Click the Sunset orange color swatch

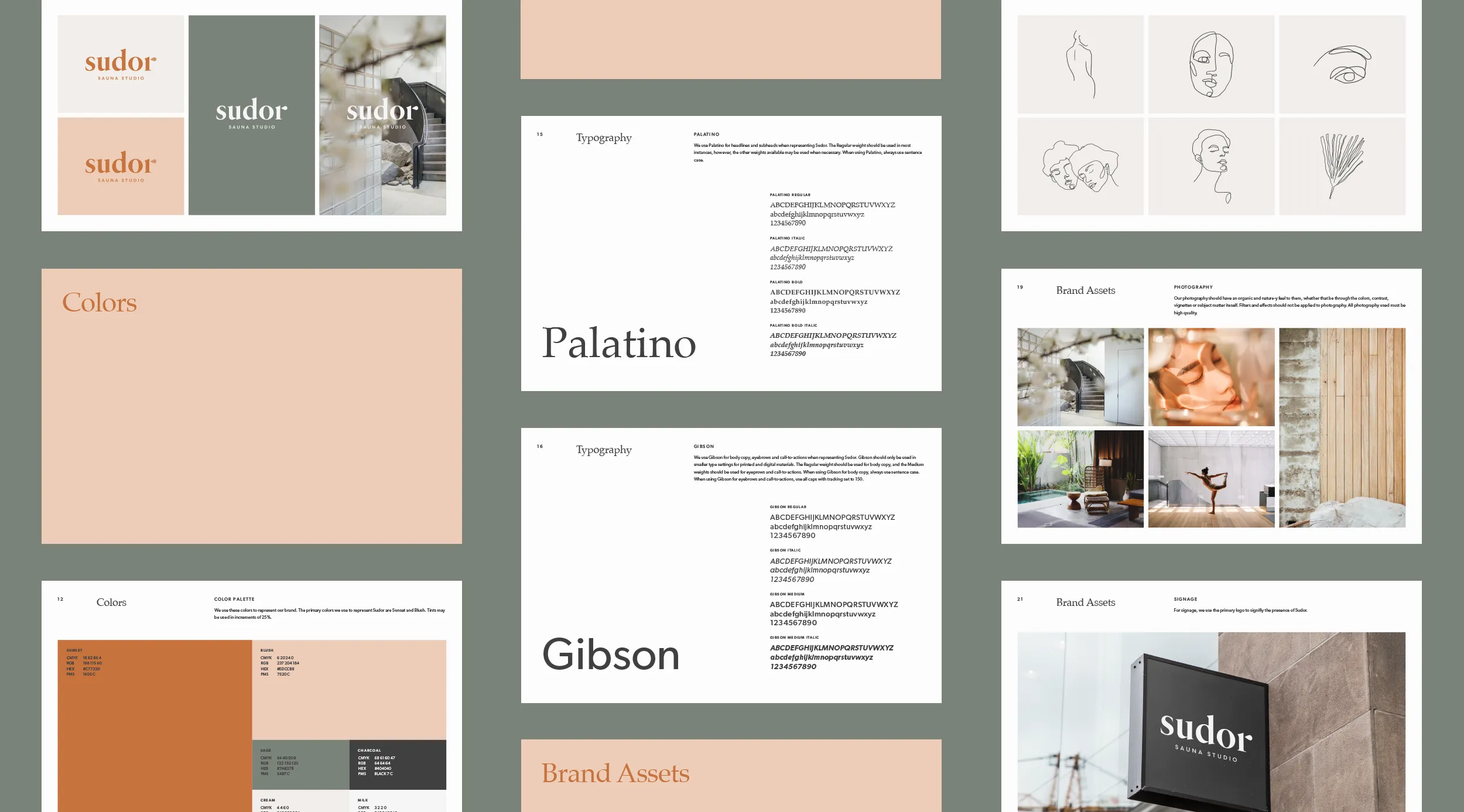pos(155,726)
